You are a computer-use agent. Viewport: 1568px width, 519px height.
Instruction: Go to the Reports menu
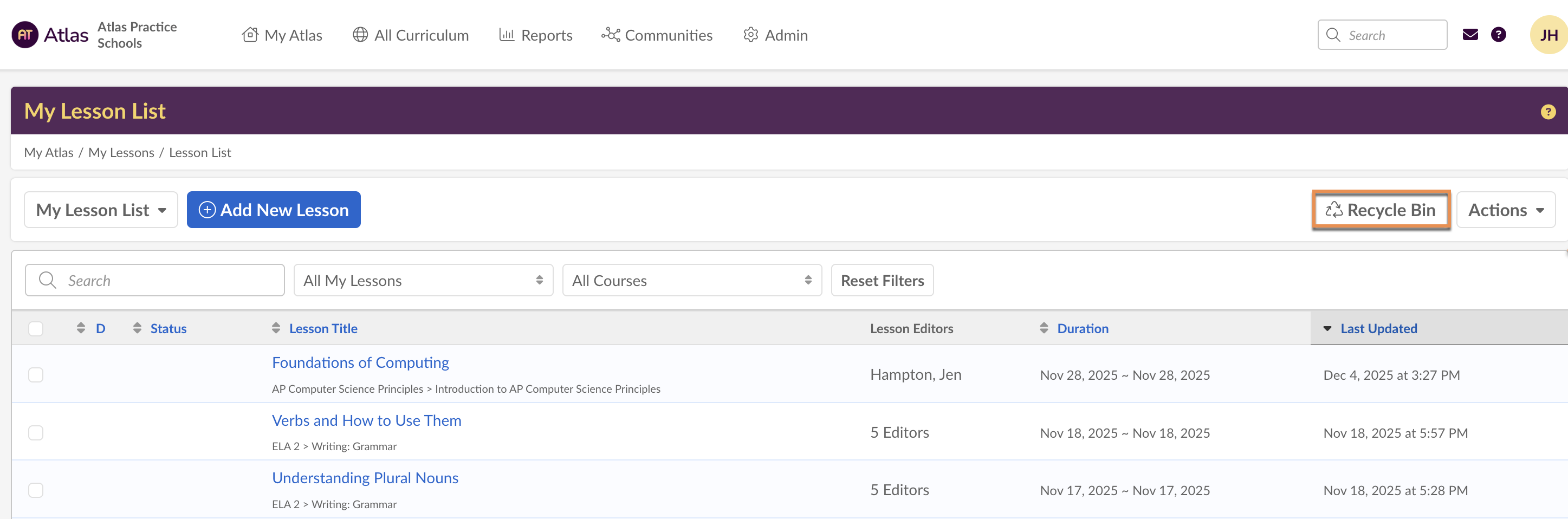[536, 35]
